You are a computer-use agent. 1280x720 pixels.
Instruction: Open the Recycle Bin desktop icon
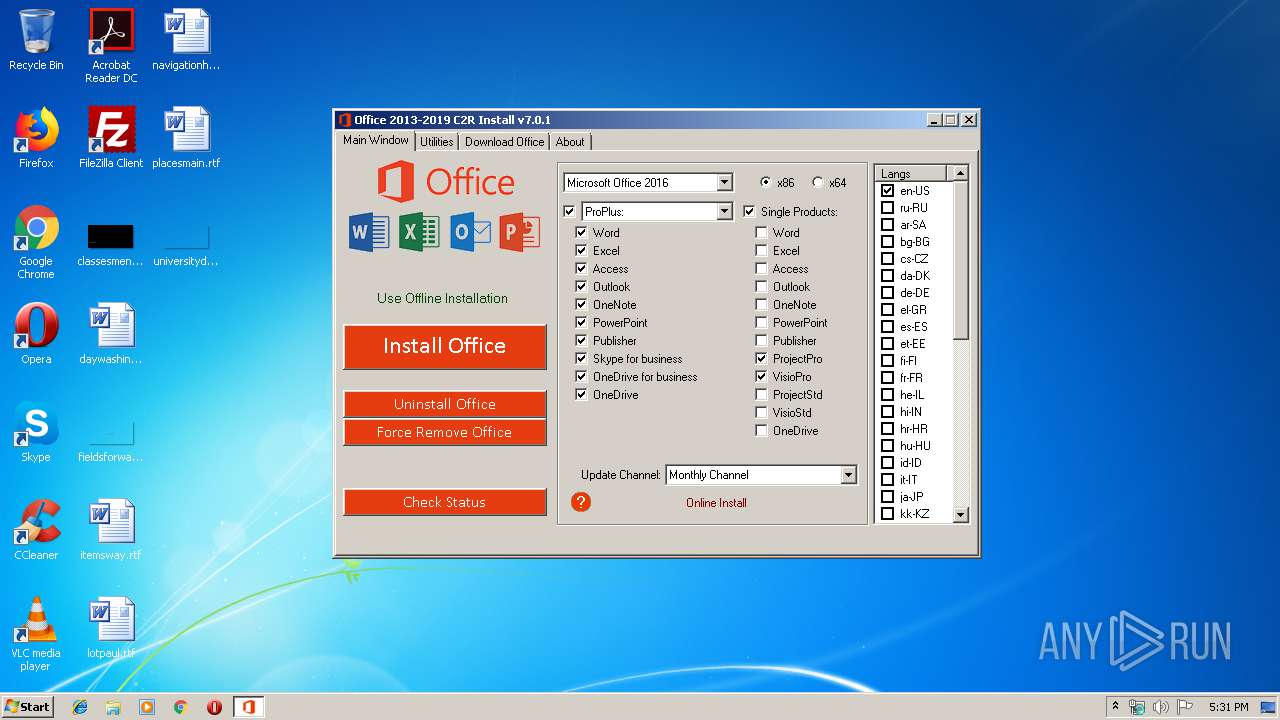[x=36, y=40]
